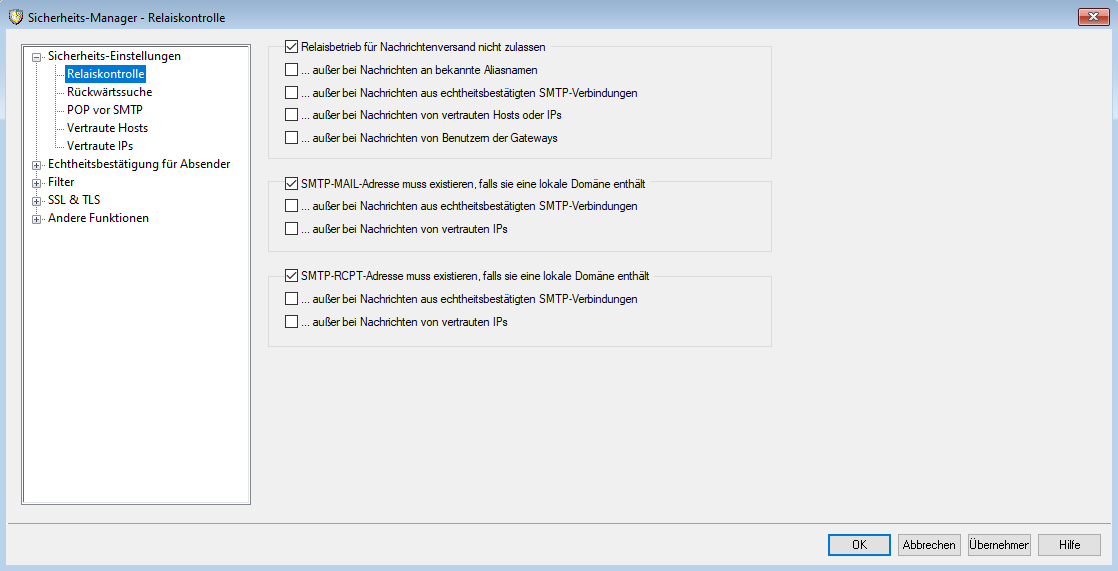Toggle SMTP-RCPT-Adresse muss existieren checkbox
The width and height of the screenshot is (1118, 571).
click(292, 276)
